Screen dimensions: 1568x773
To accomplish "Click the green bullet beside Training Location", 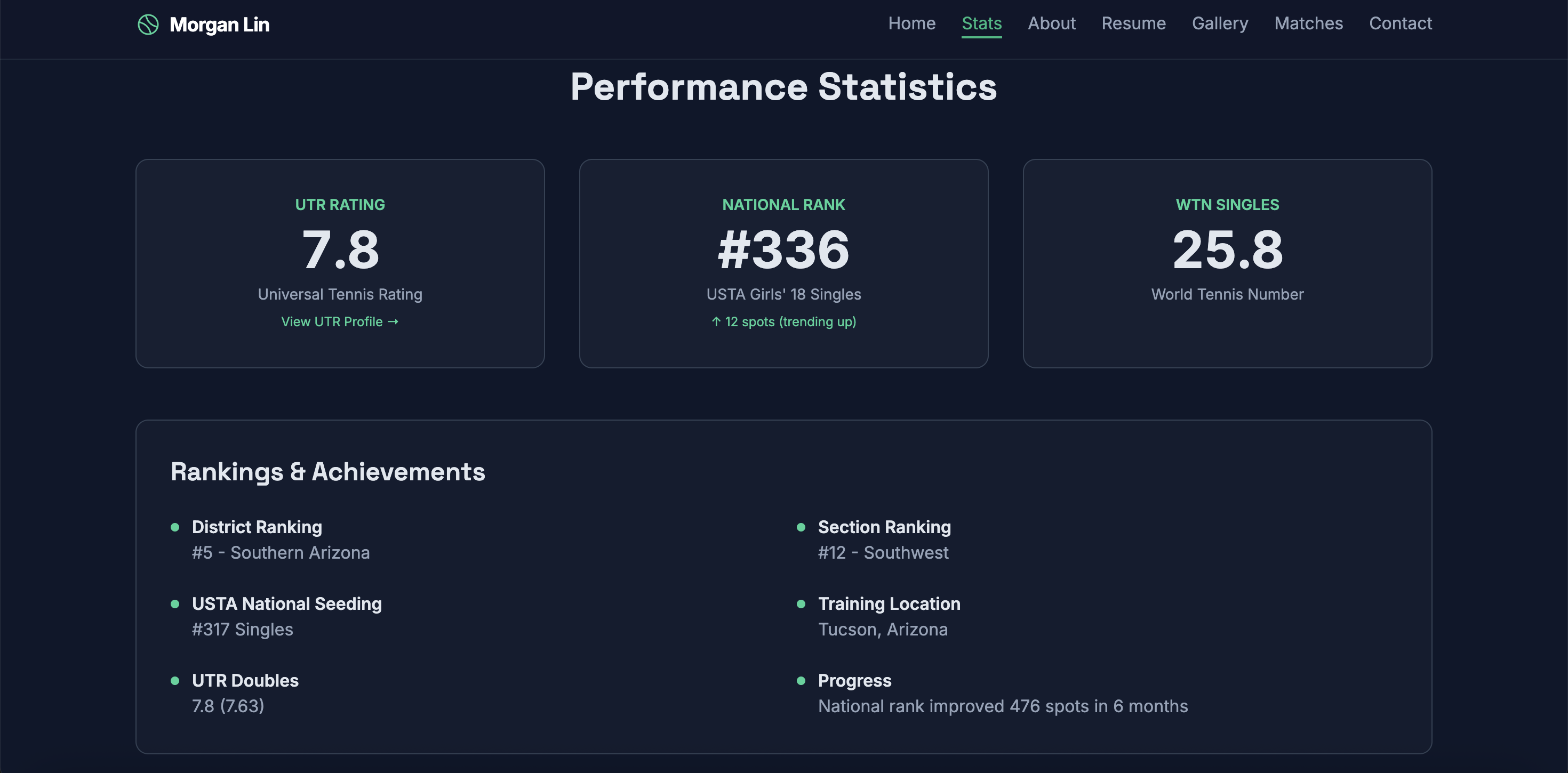I will 802,605.
